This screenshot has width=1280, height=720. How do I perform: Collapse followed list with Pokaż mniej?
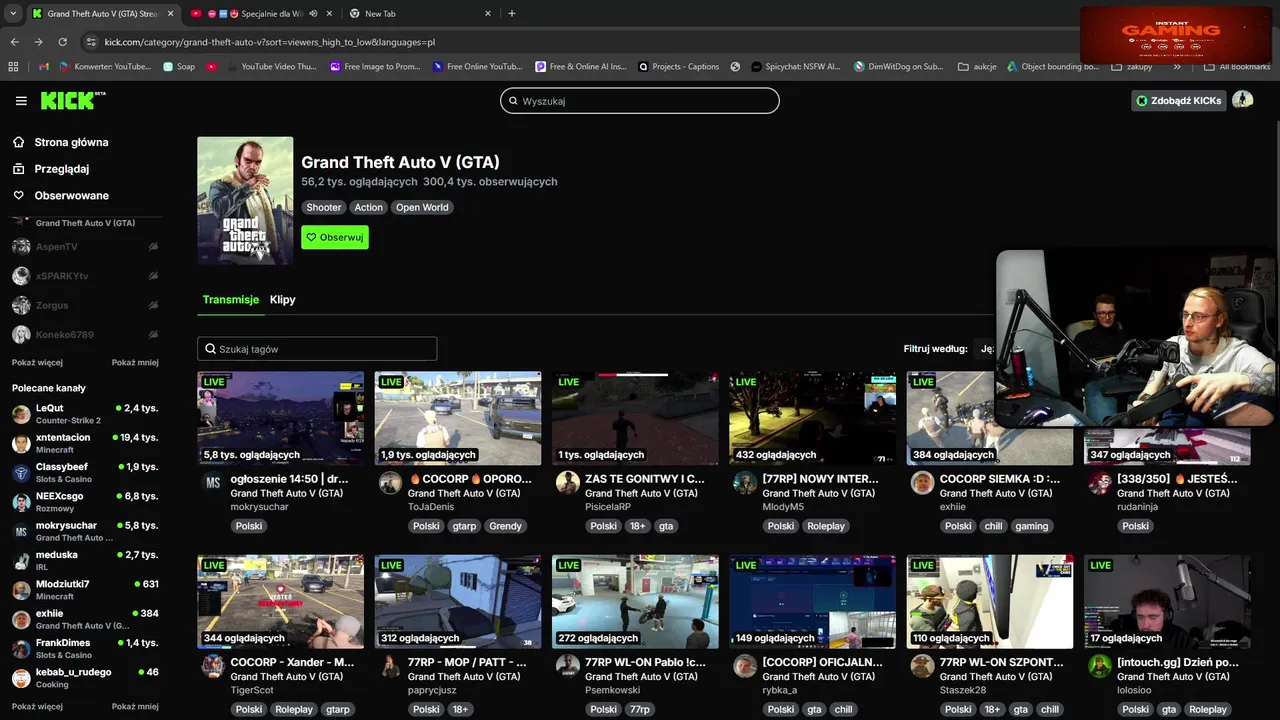click(135, 363)
